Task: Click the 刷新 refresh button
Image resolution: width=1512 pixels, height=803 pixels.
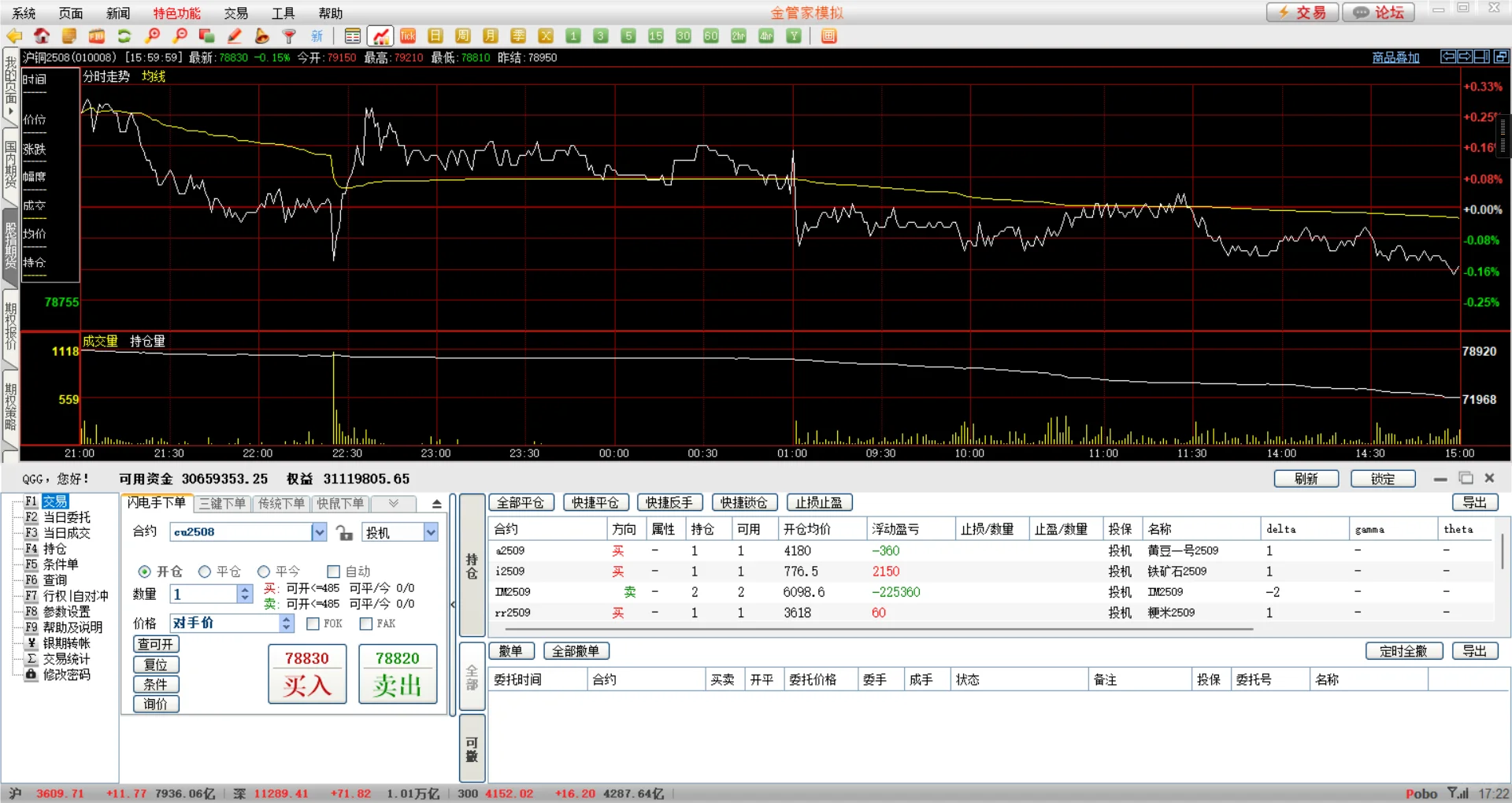Action: coord(1306,479)
